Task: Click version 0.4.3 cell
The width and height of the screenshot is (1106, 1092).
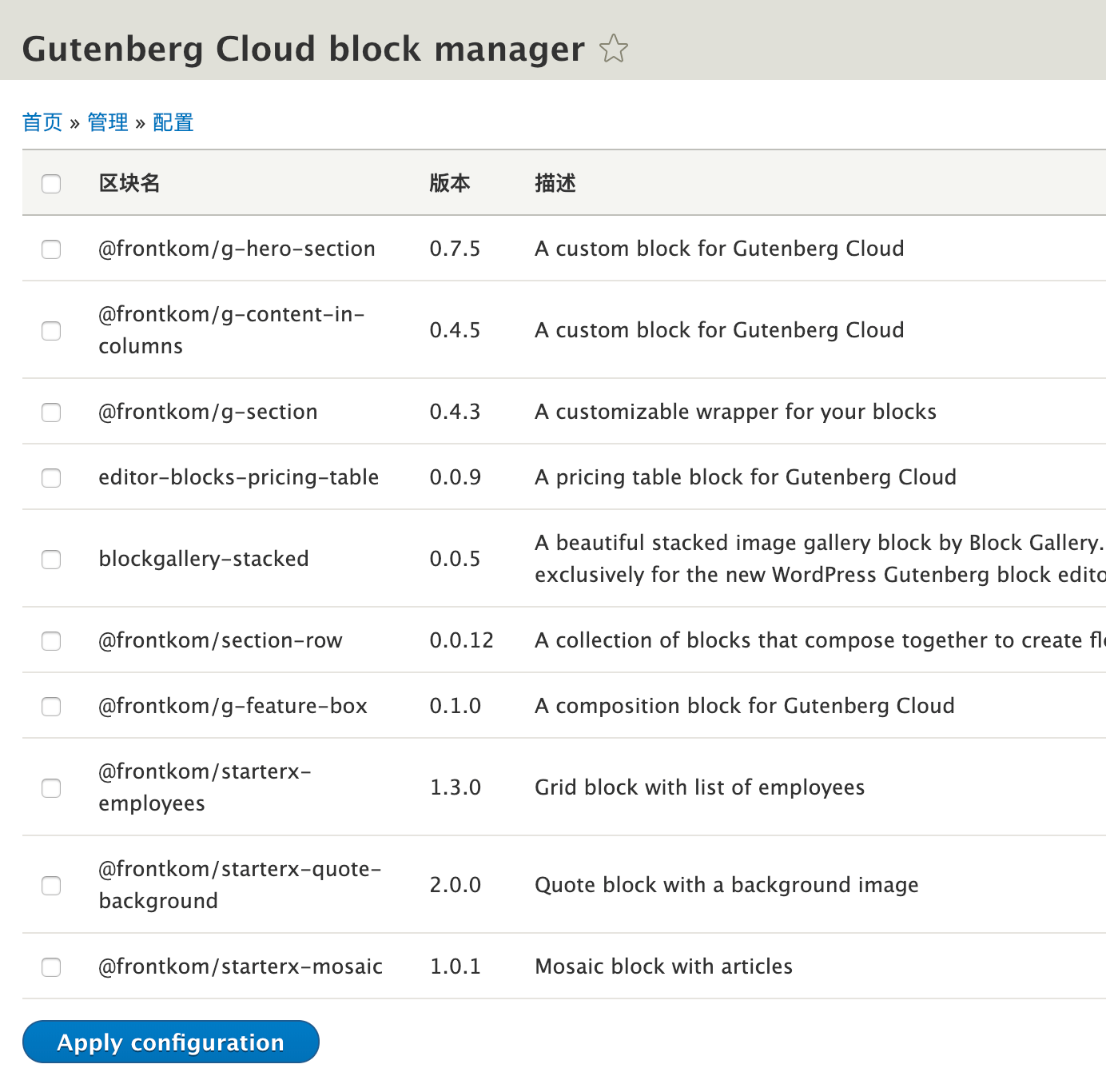Action: (455, 412)
